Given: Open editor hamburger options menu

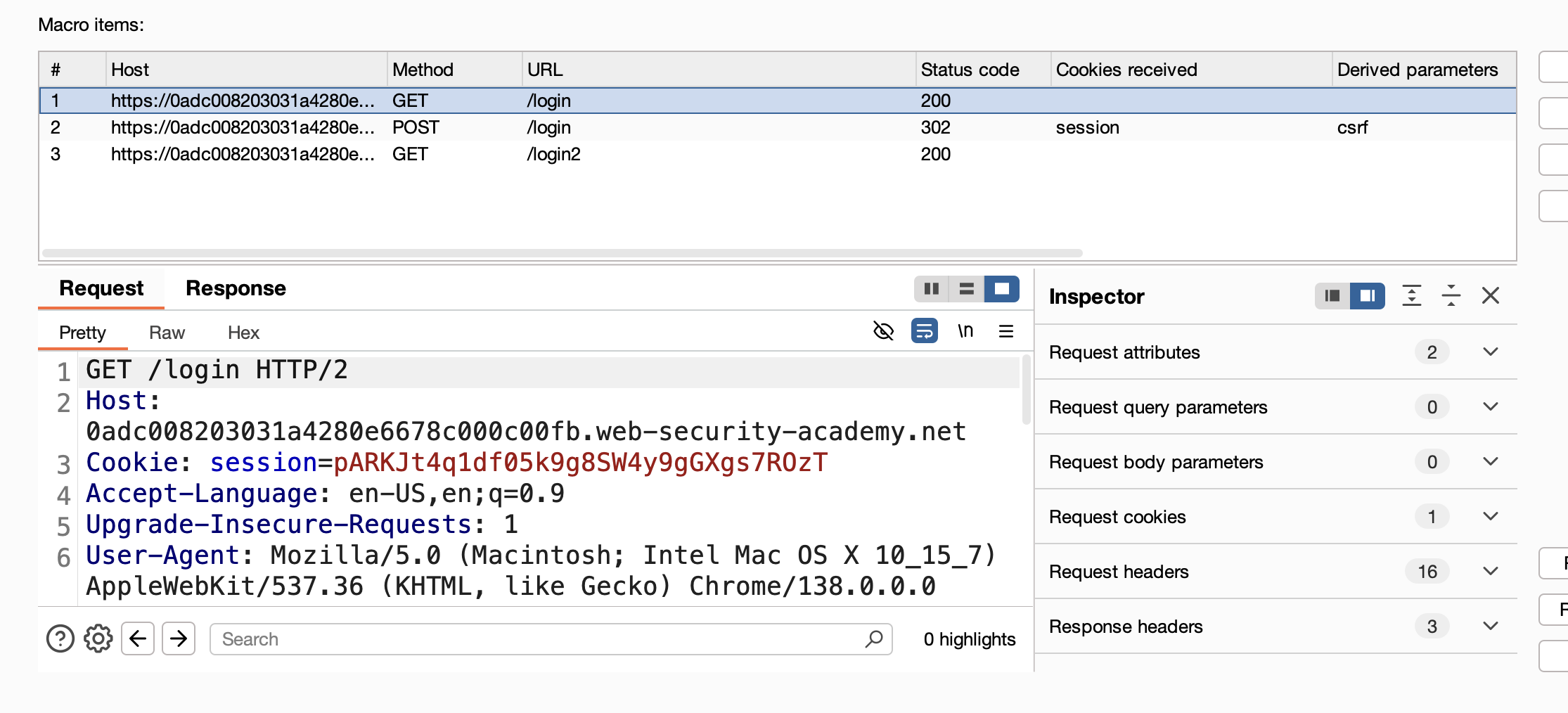Looking at the screenshot, I should 1006,330.
